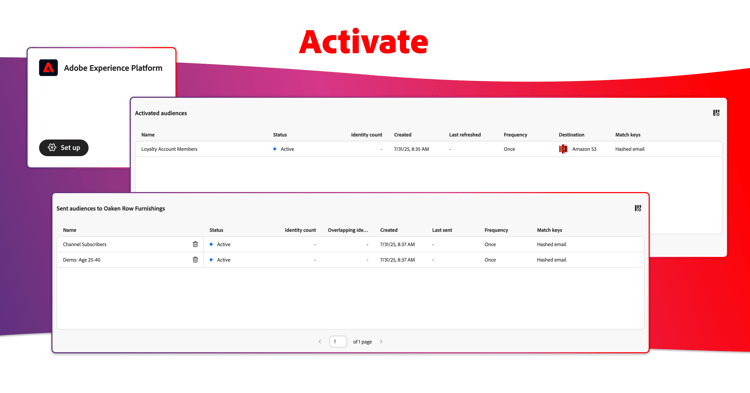Click Active status of Channel Subscribers
Viewport: 750px width, 393px height.
click(220, 244)
